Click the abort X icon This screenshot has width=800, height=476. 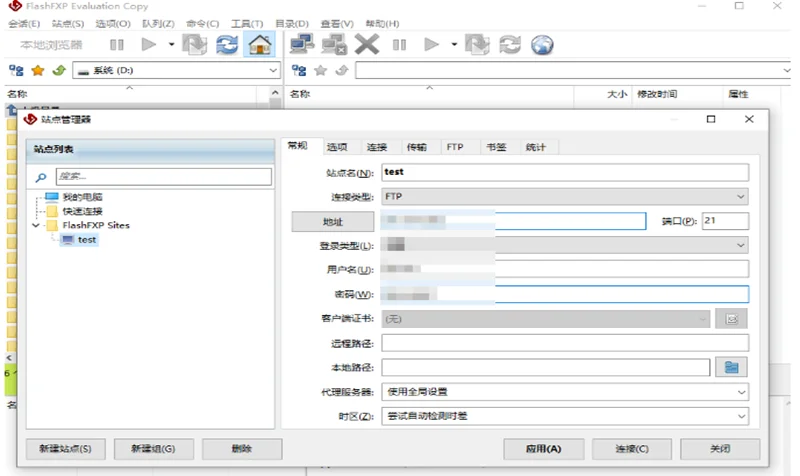(x=367, y=45)
